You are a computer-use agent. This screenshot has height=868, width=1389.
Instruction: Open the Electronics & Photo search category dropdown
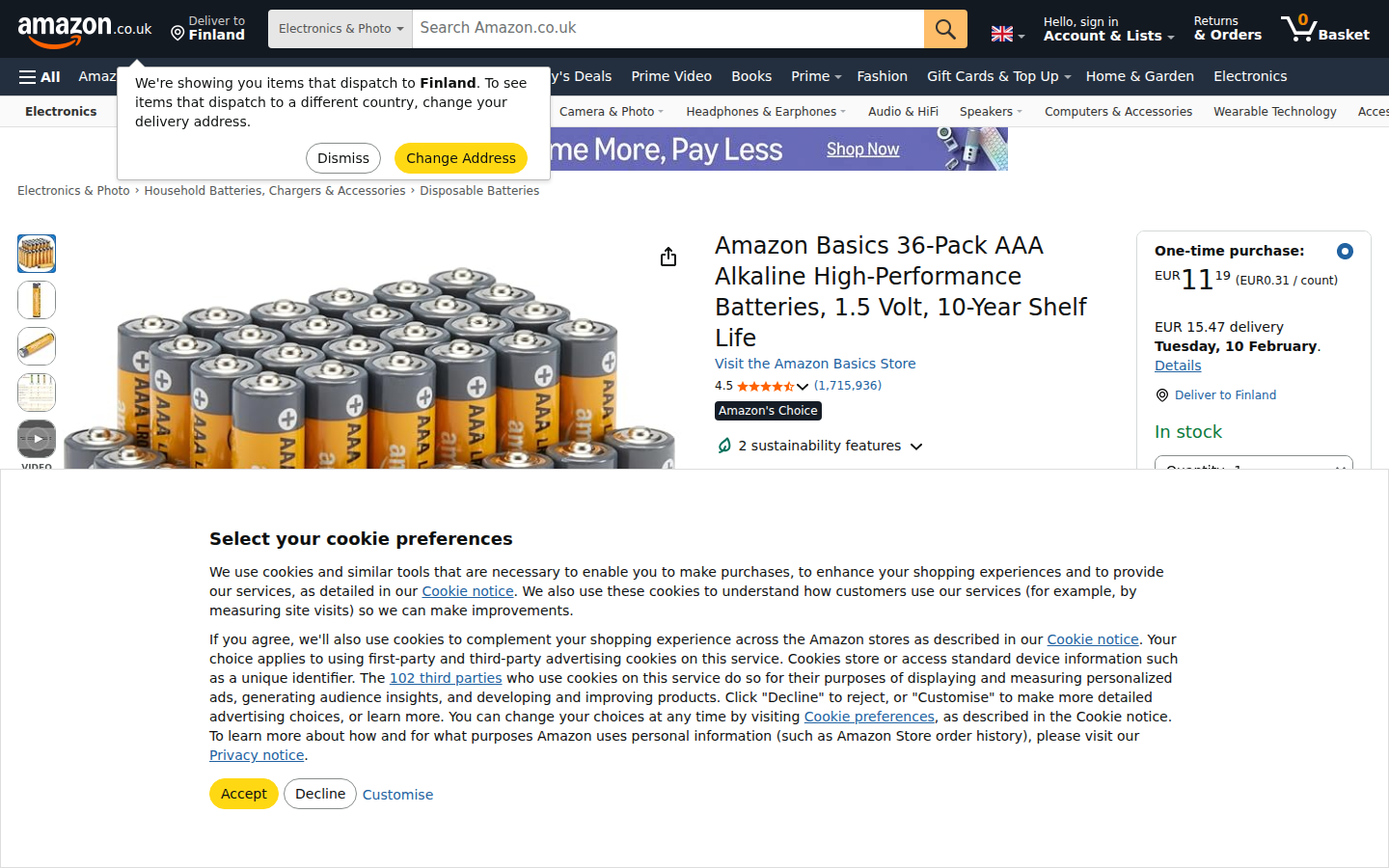coord(340,29)
